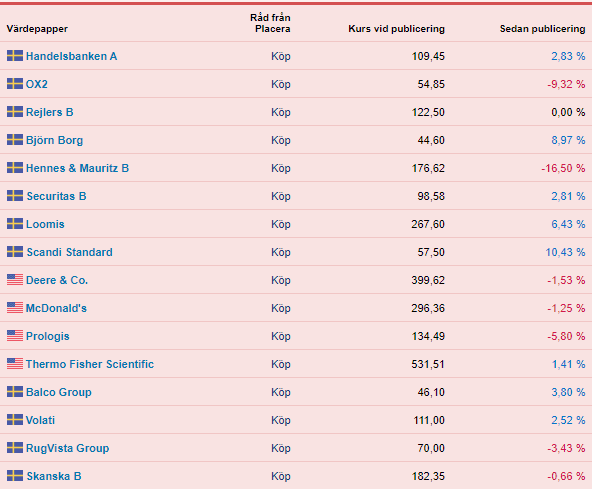This screenshot has width=592, height=489.
Task: Open the Volati stock link
Action: [40, 420]
